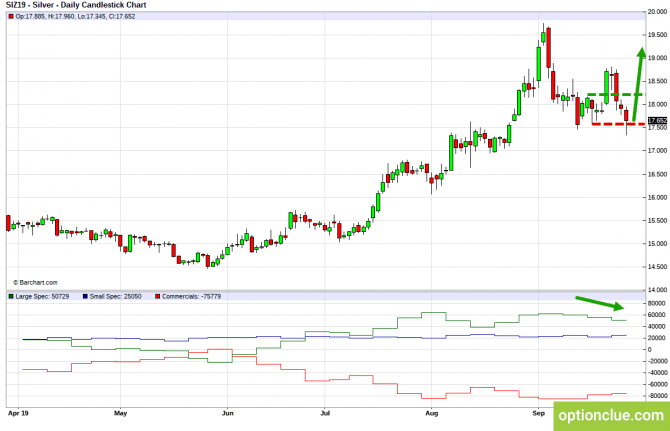Click the red square beside the OHLC values
This screenshot has width=670, height=431.
pyautogui.click(x=11, y=17)
